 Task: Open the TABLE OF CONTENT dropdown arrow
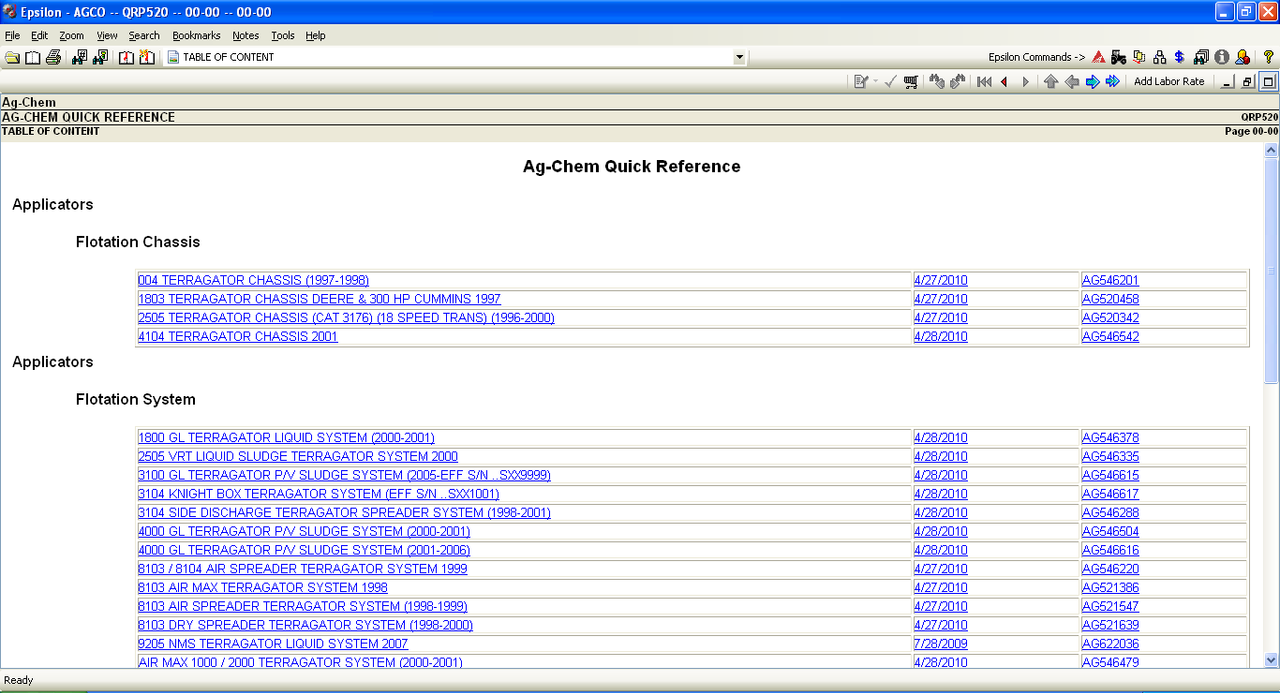(x=740, y=58)
